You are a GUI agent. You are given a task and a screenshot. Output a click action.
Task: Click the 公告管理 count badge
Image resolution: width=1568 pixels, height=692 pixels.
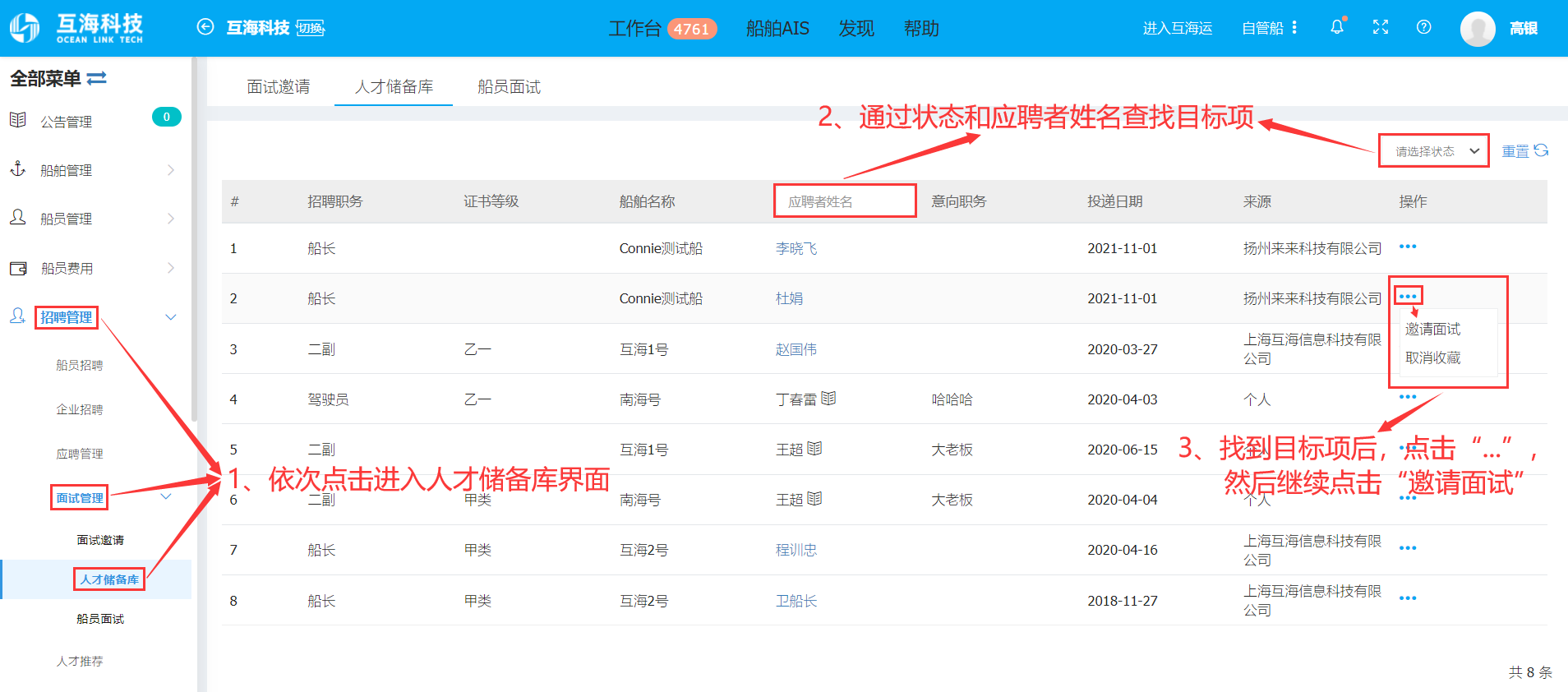167,117
